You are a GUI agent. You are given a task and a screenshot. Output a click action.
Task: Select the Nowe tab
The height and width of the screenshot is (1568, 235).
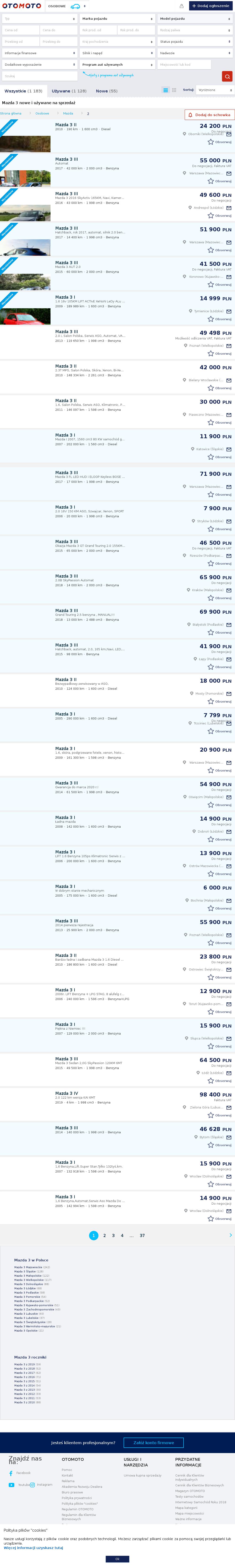[107, 91]
